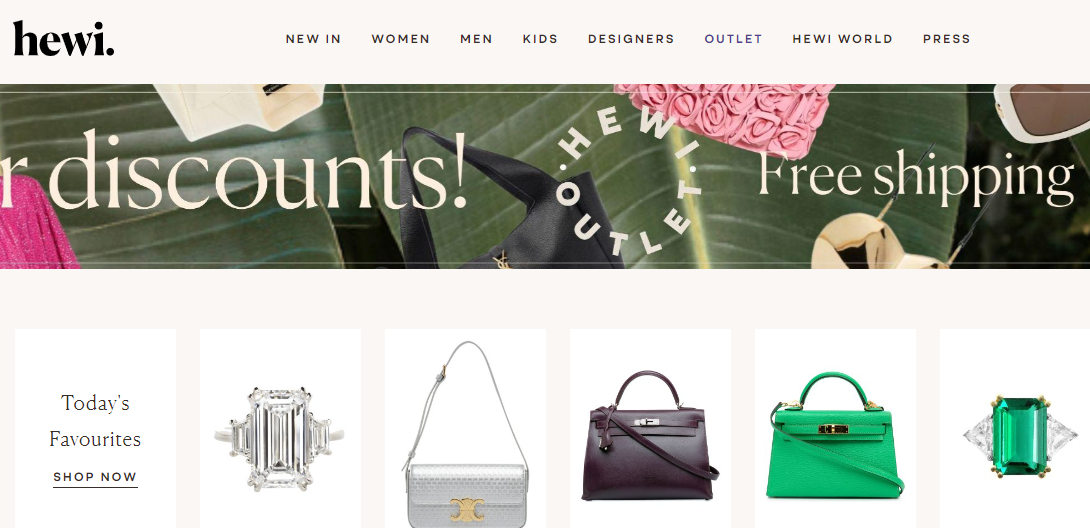Open the dark burgundy Kelly handbag product

(x=650, y=436)
